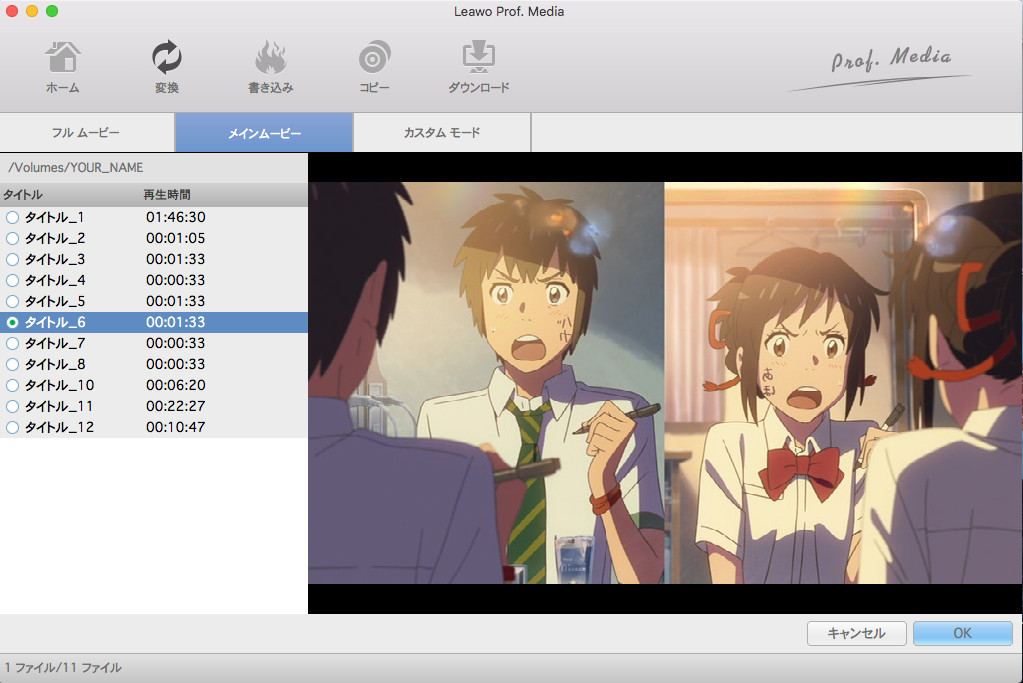Click the 01:46:30 duration value

coord(176,217)
